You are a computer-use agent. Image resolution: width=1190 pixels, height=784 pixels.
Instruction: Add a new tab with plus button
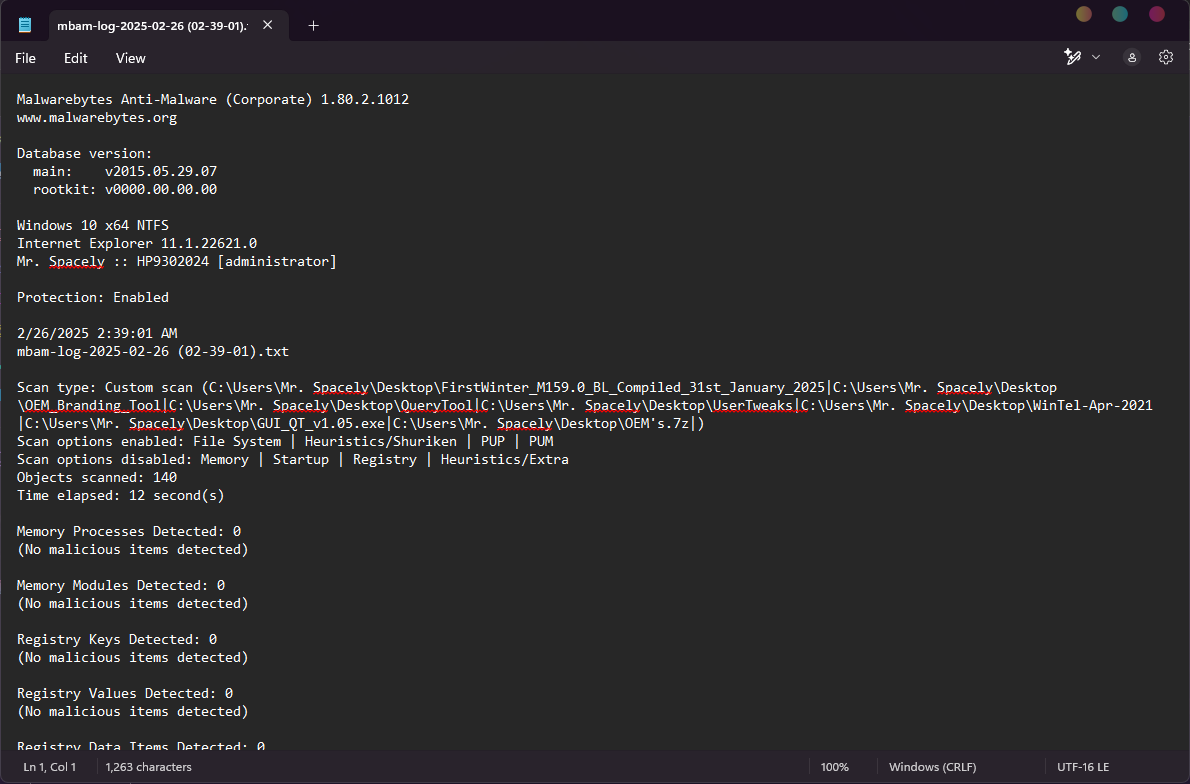coord(313,26)
